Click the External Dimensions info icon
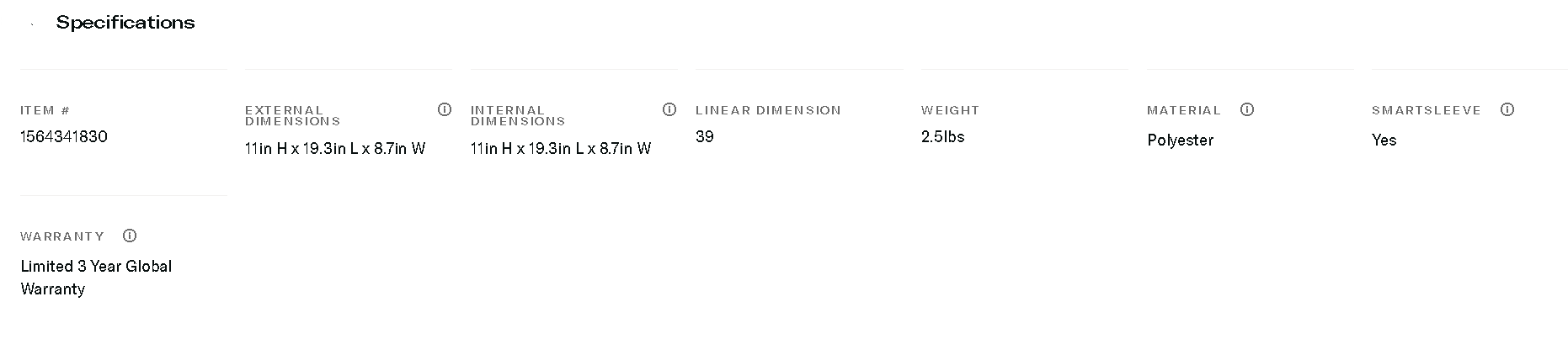The image size is (1568, 339). [445, 109]
